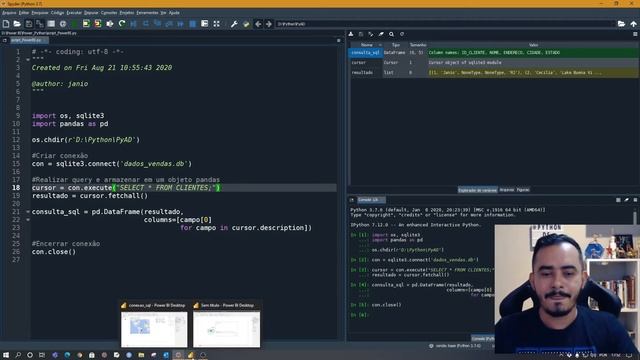This screenshot has height=360, width=640.
Task: Sort variables by Tipo column header
Action: [396, 45]
